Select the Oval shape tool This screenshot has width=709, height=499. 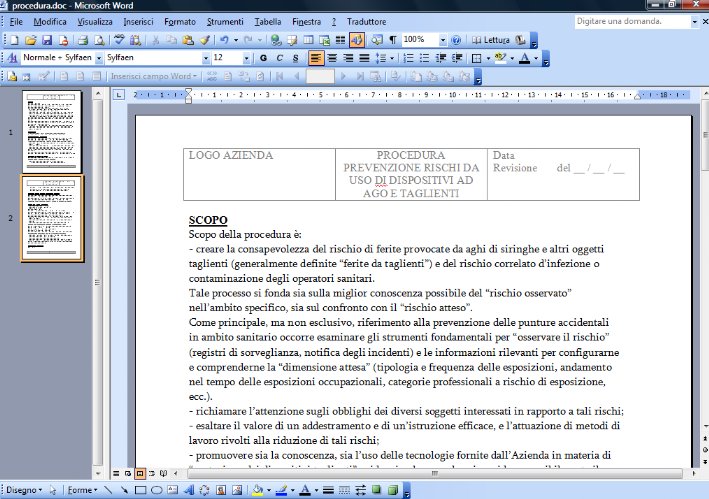click(157, 491)
